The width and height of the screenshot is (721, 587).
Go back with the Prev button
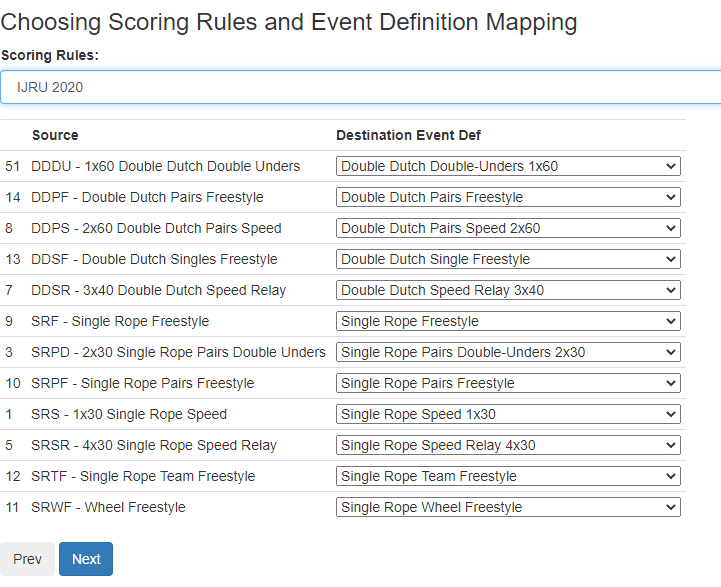pos(27,559)
